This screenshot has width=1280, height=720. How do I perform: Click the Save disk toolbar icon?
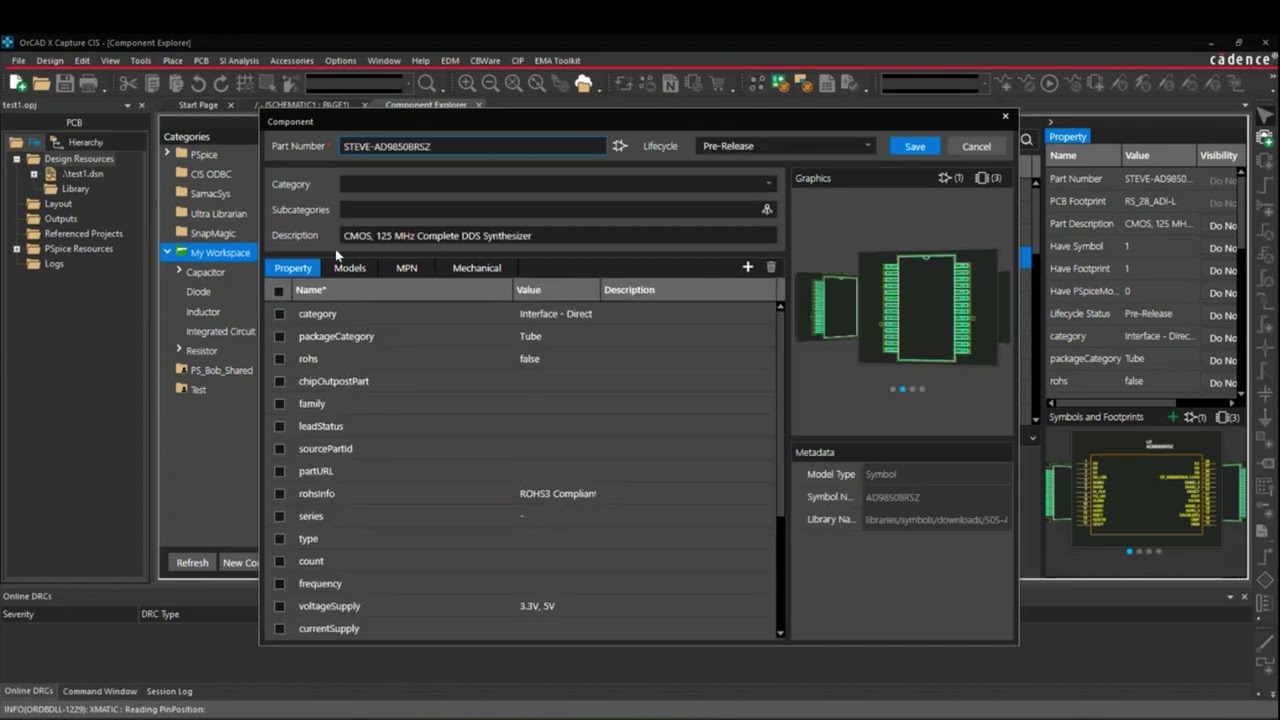point(65,84)
